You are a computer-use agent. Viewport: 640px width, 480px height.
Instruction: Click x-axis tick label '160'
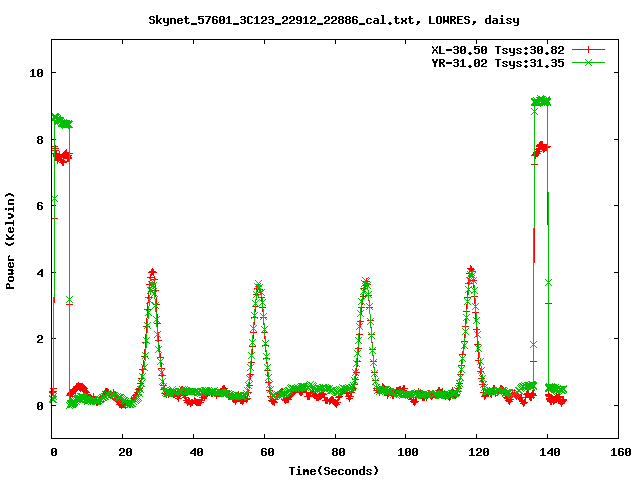point(621,452)
